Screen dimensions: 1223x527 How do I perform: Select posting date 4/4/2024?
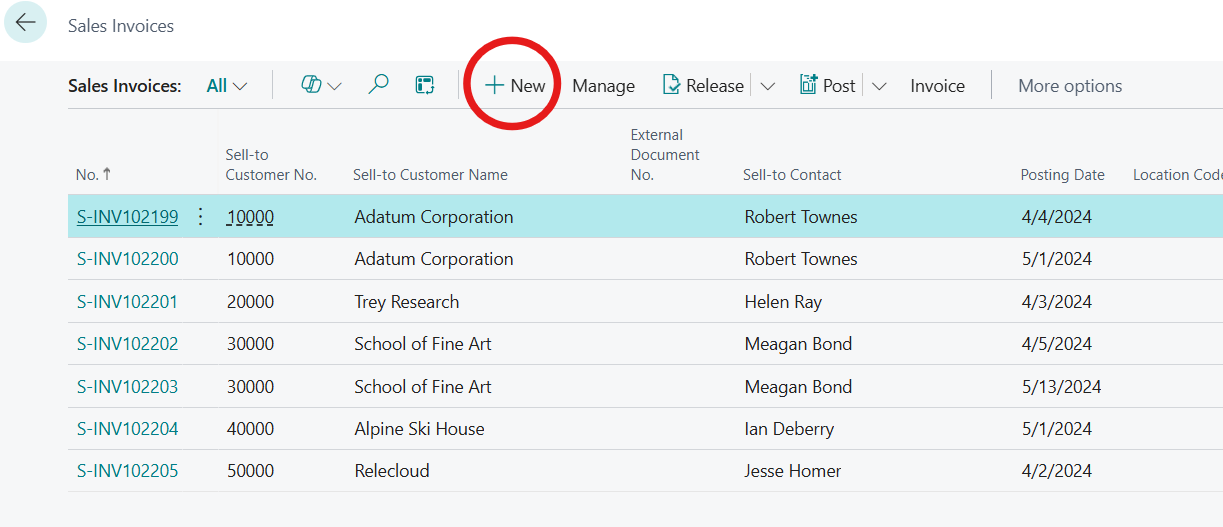[1056, 217]
